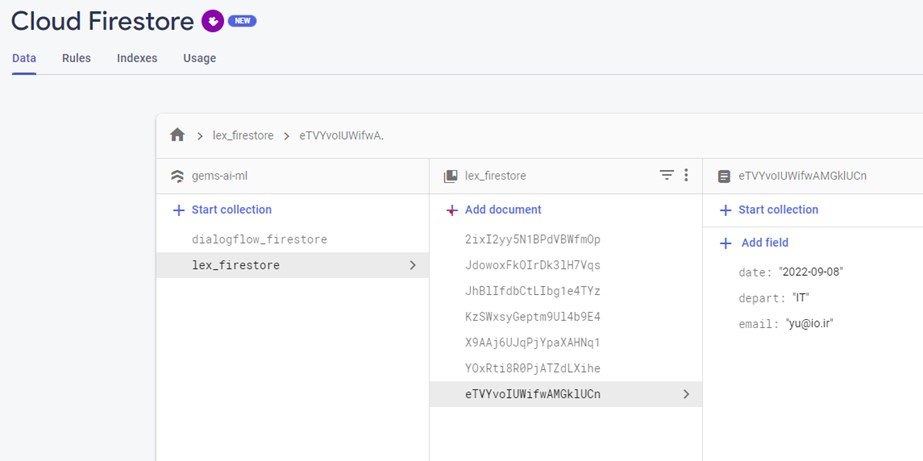Click the document icon beside eTVYvoIUWifwAMGklUCn header
The image size is (923, 461).
pos(724,176)
